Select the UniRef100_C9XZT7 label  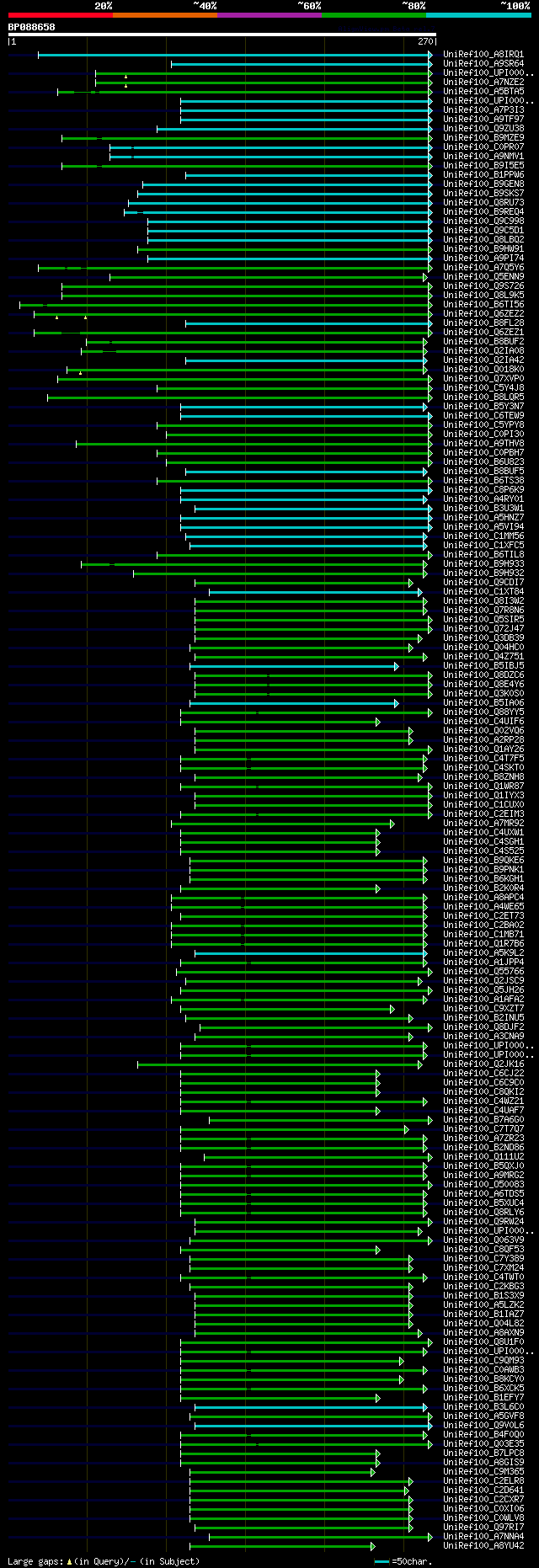coord(483,1009)
